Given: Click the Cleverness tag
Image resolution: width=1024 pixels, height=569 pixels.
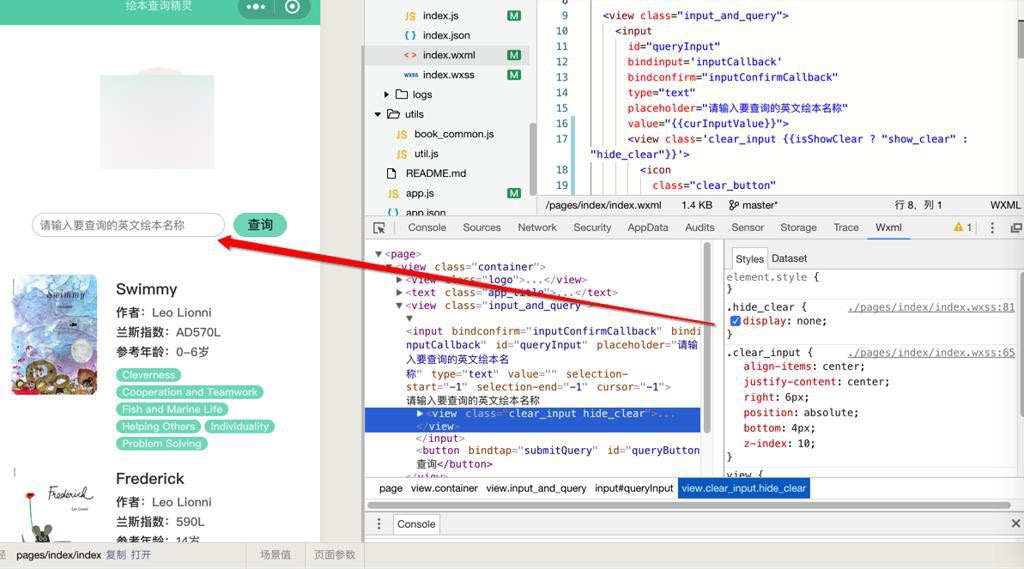Looking at the screenshot, I should point(148,375).
